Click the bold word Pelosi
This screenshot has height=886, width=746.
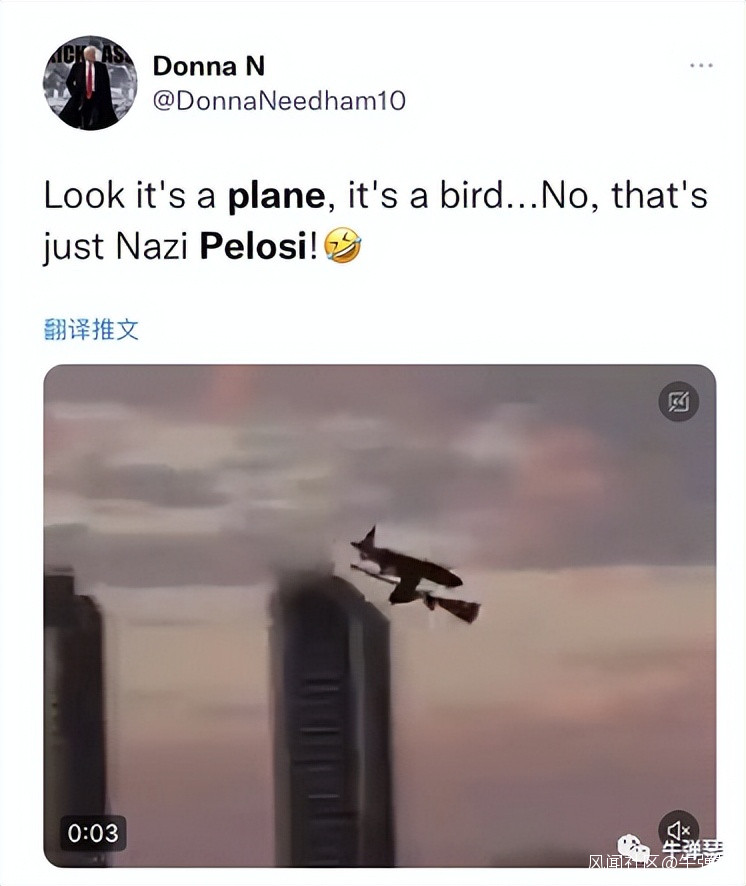click(x=253, y=246)
